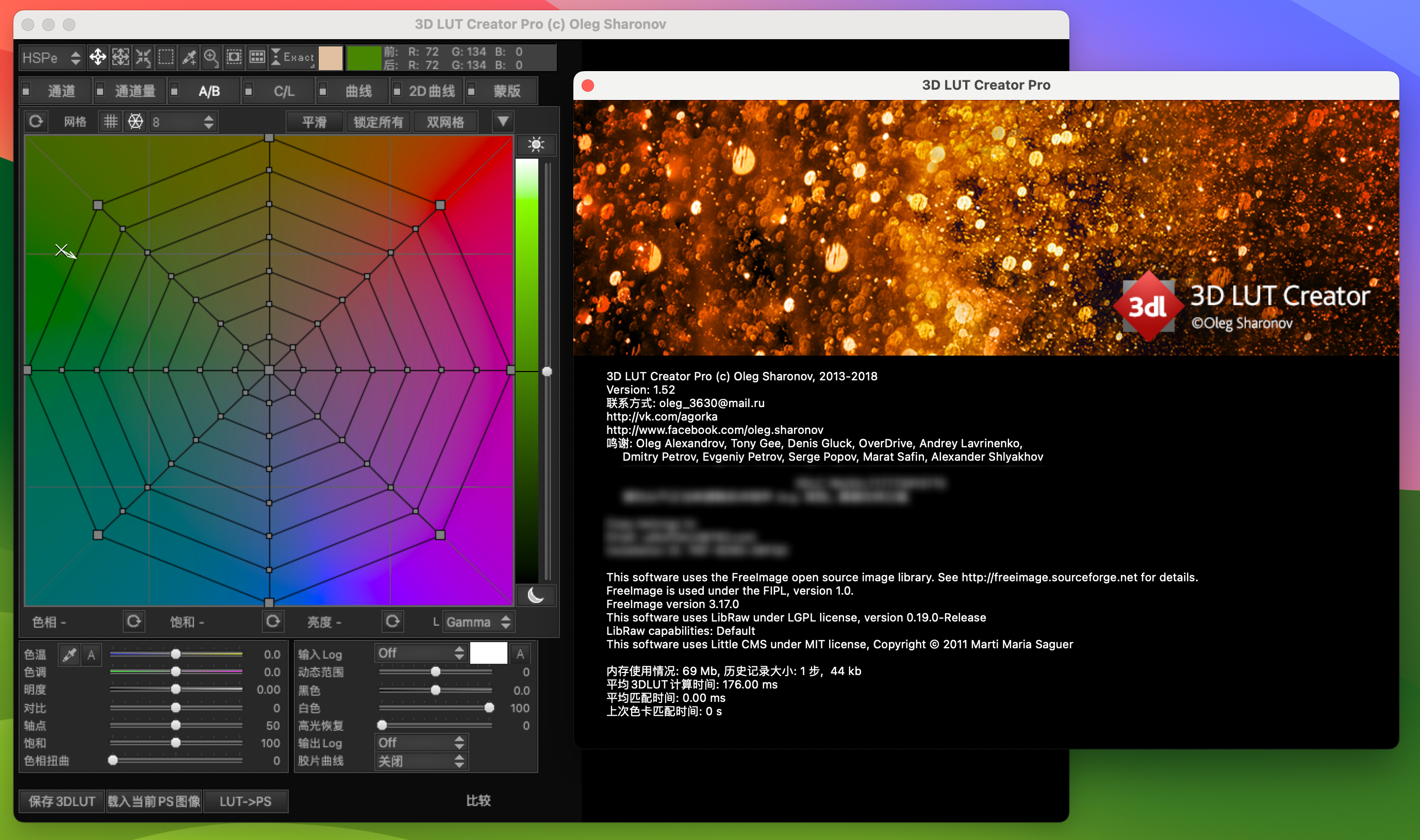Click the beige skin-tone color swatch
The height and width of the screenshot is (840, 1420).
click(330, 58)
